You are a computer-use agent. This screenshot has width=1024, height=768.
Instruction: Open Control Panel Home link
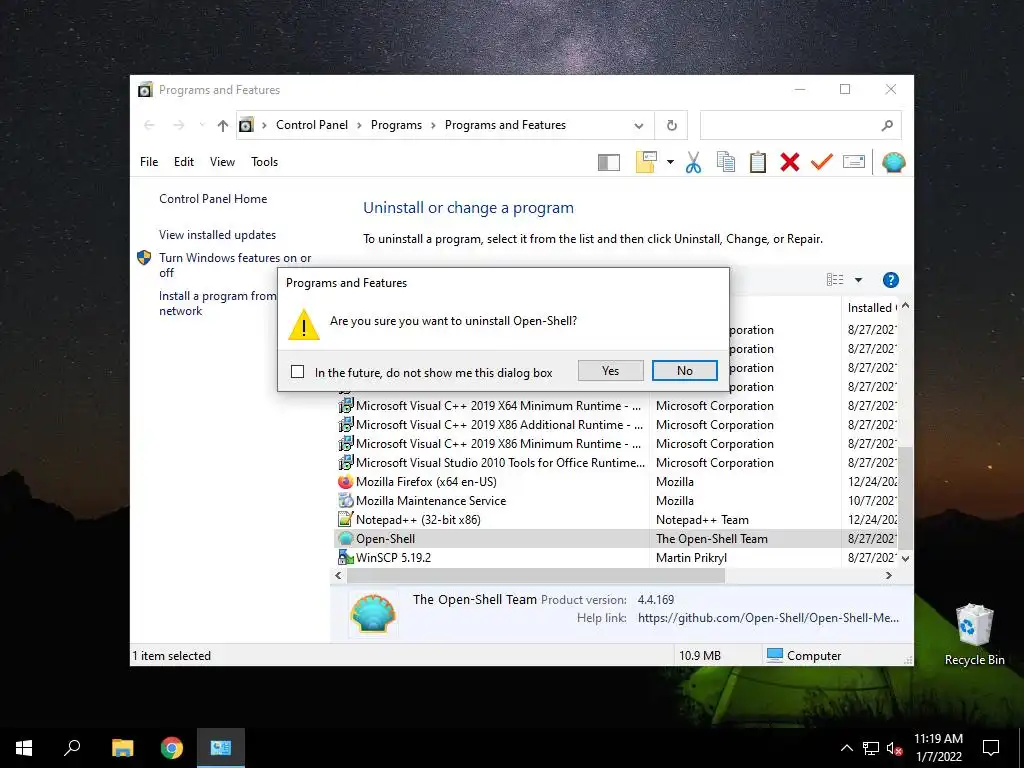213,199
